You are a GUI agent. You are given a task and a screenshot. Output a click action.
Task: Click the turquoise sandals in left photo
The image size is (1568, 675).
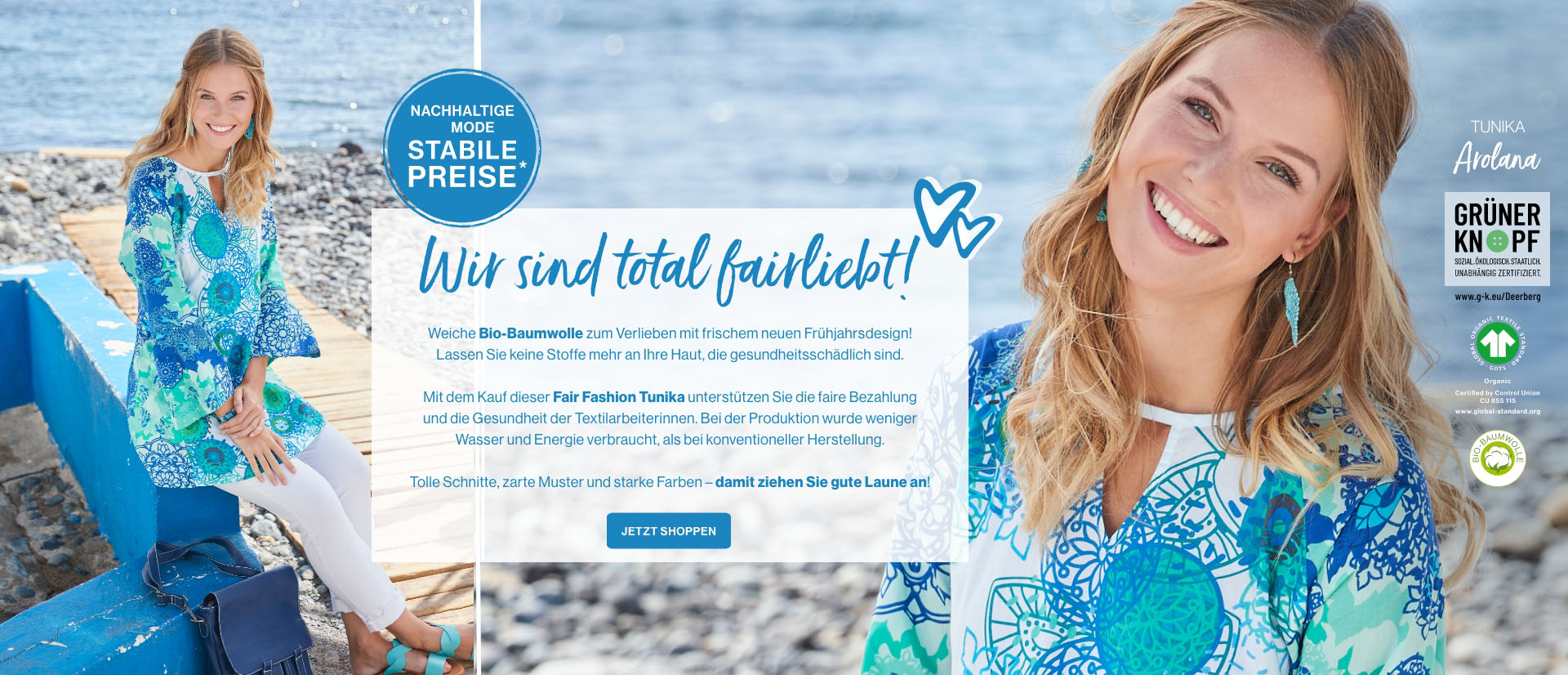pos(425,651)
